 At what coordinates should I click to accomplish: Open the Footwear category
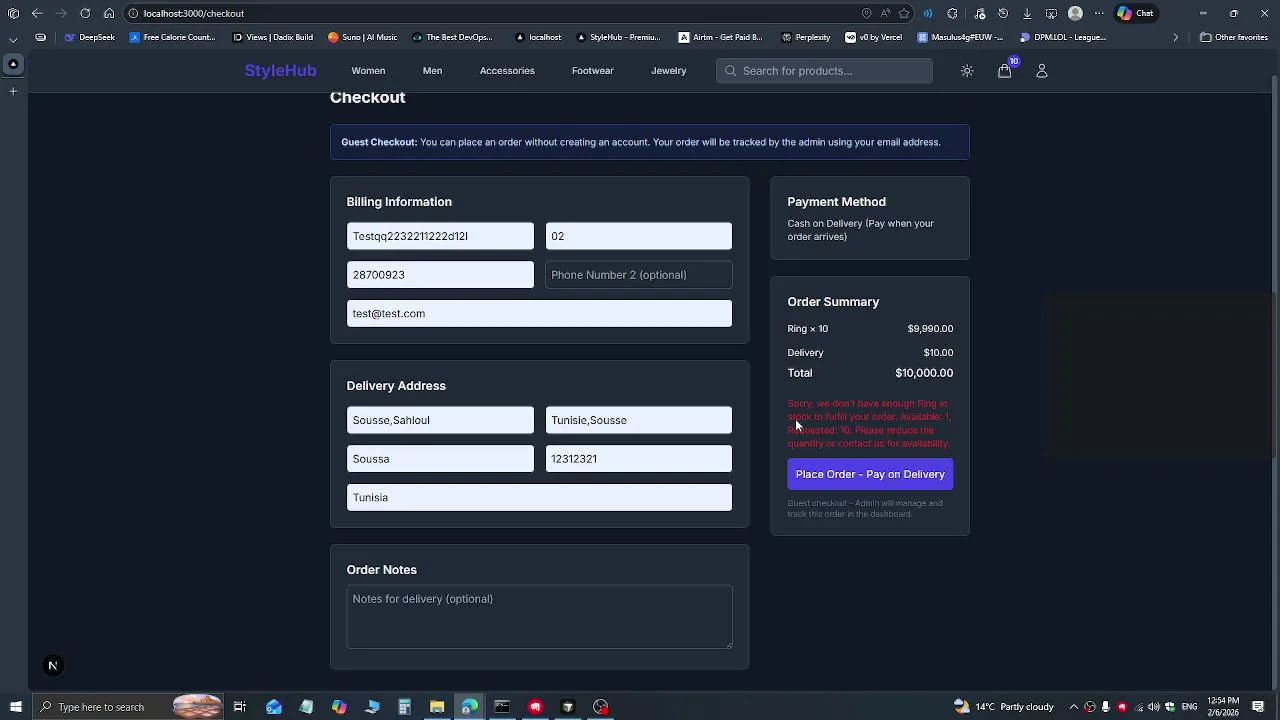(x=593, y=71)
